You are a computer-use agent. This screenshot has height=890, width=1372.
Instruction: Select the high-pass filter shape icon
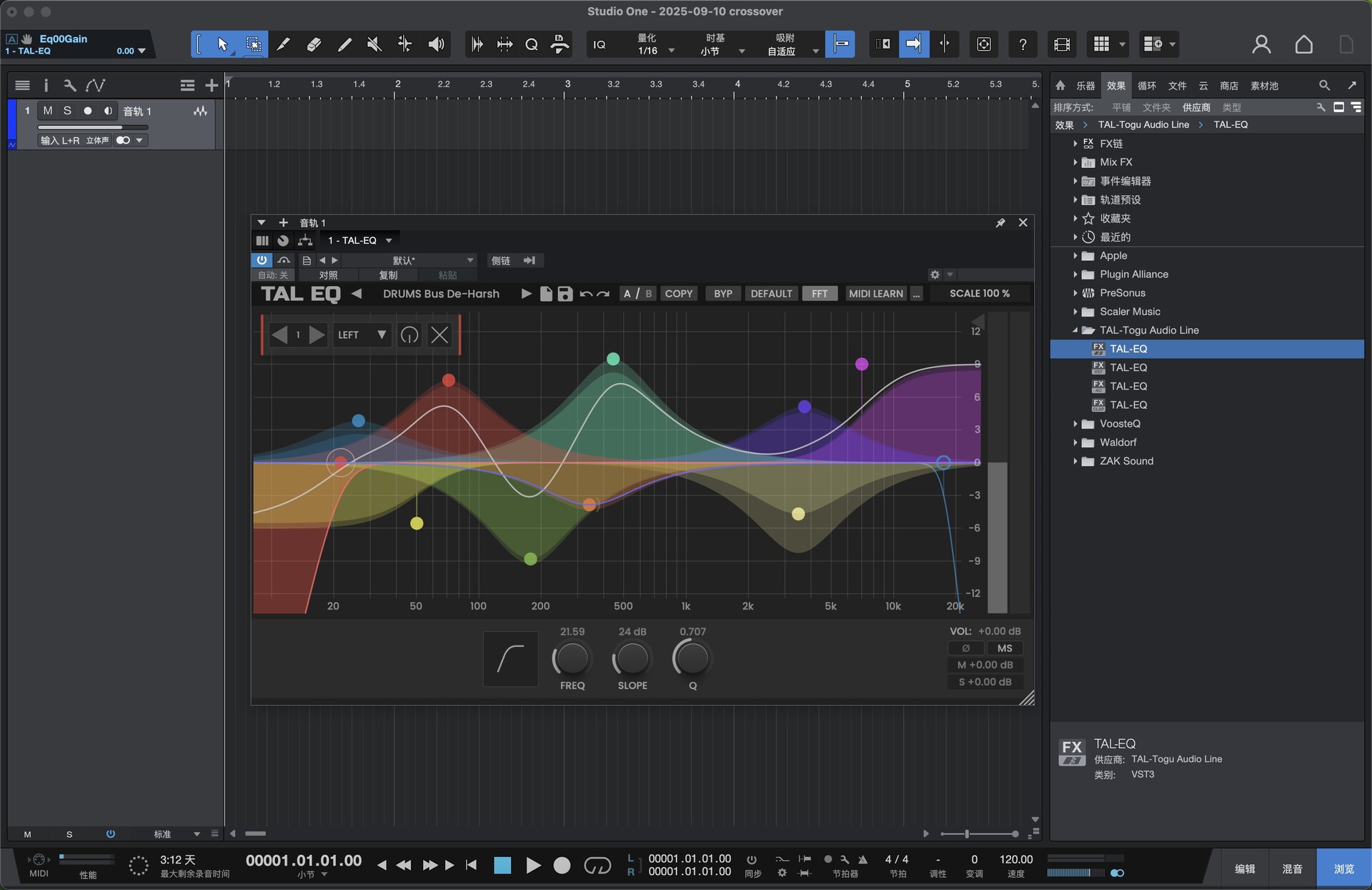pyautogui.click(x=510, y=658)
